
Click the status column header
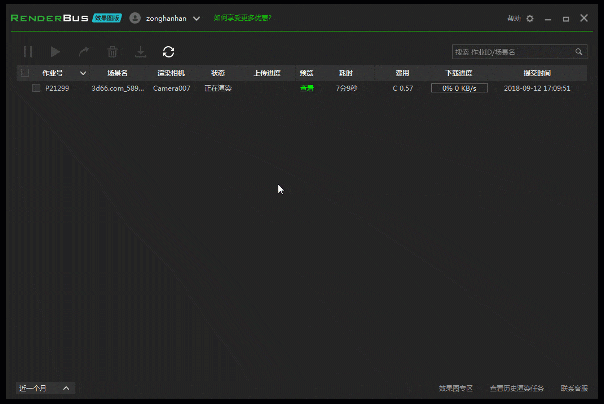[218, 73]
